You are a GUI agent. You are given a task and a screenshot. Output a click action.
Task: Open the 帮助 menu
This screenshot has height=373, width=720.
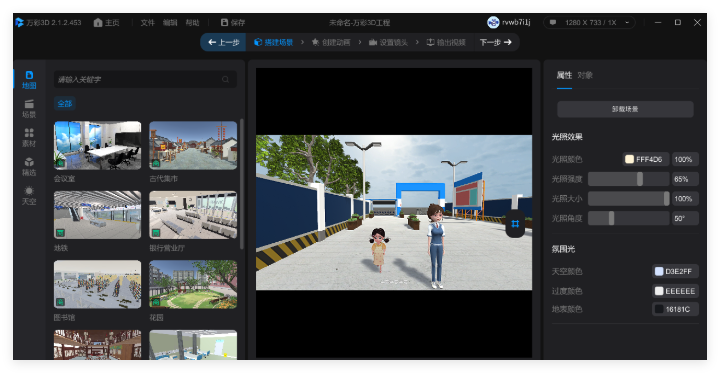pyautogui.click(x=192, y=23)
